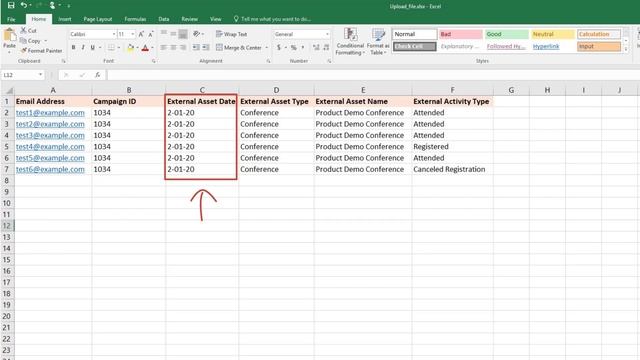Open the Insert Function dialog
The width and height of the screenshot is (640, 360).
click(x=98, y=75)
